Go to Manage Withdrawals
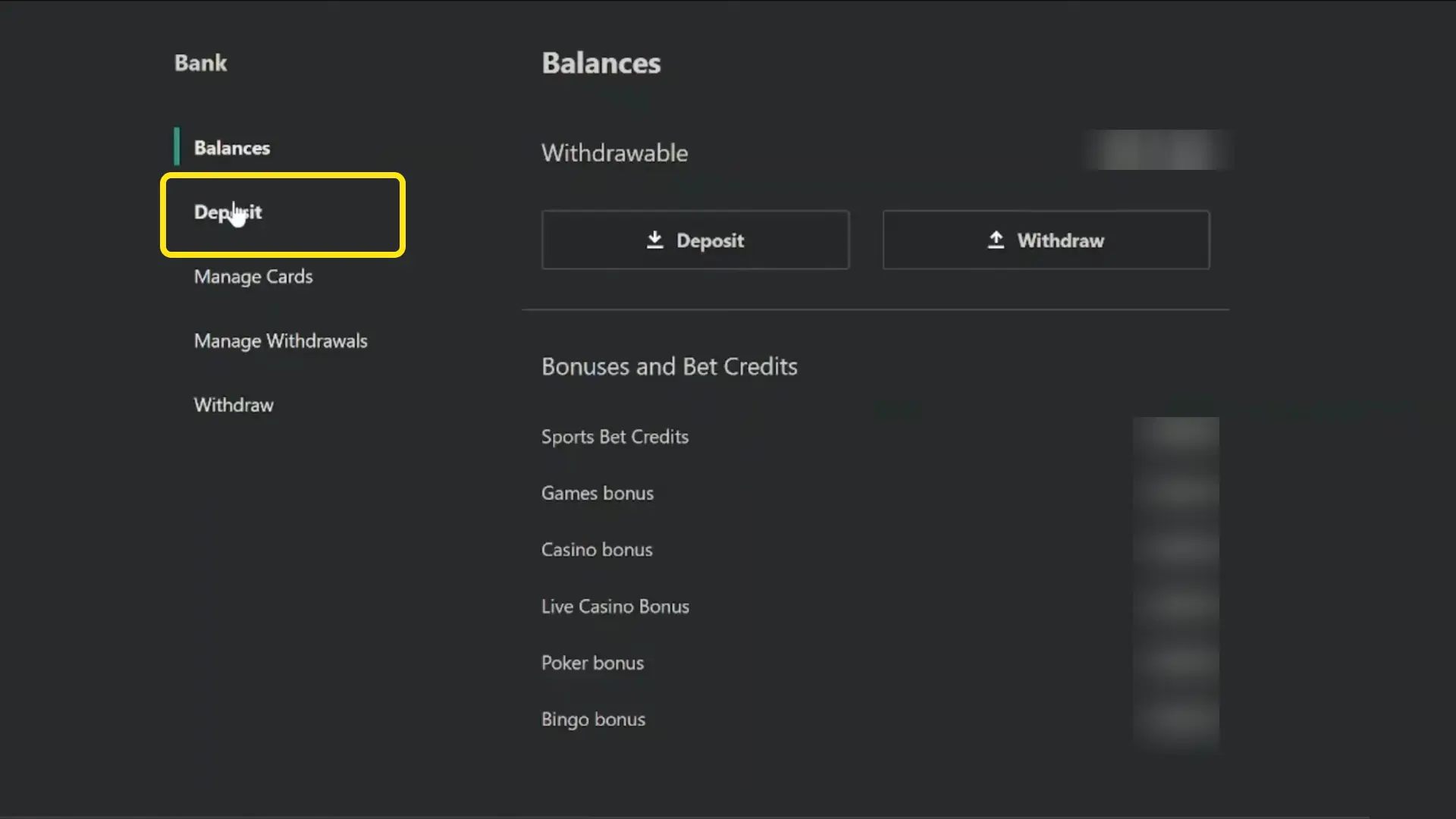The width and height of the screenshot is (1456, 819). (281, 341)
